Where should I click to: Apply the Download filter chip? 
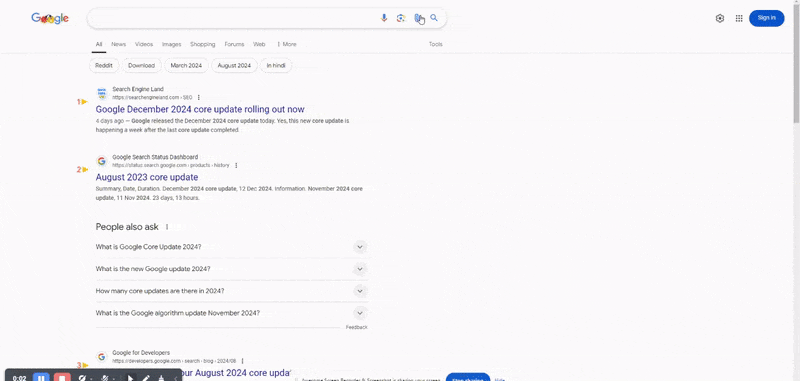pyautogui.click(x=141, y=65)
